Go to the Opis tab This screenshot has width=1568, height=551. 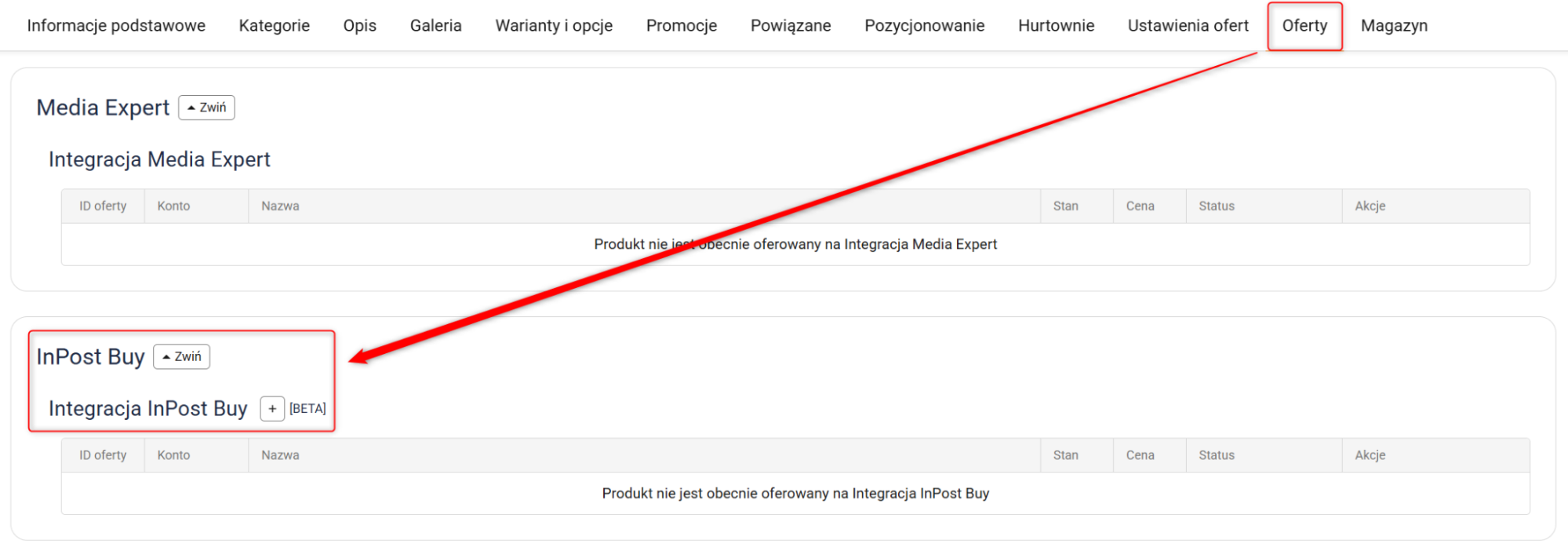point(359,26)
